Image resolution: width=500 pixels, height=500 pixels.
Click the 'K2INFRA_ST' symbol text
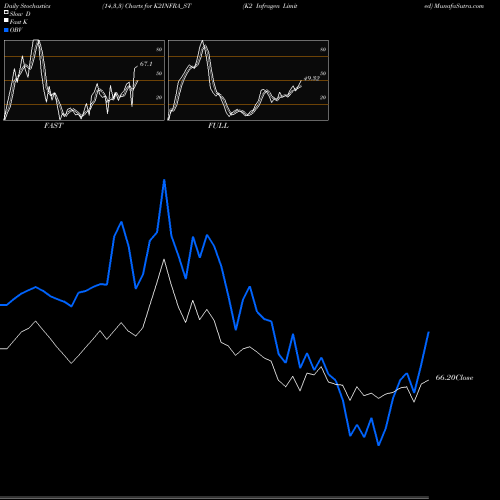[x=173, y=6]
